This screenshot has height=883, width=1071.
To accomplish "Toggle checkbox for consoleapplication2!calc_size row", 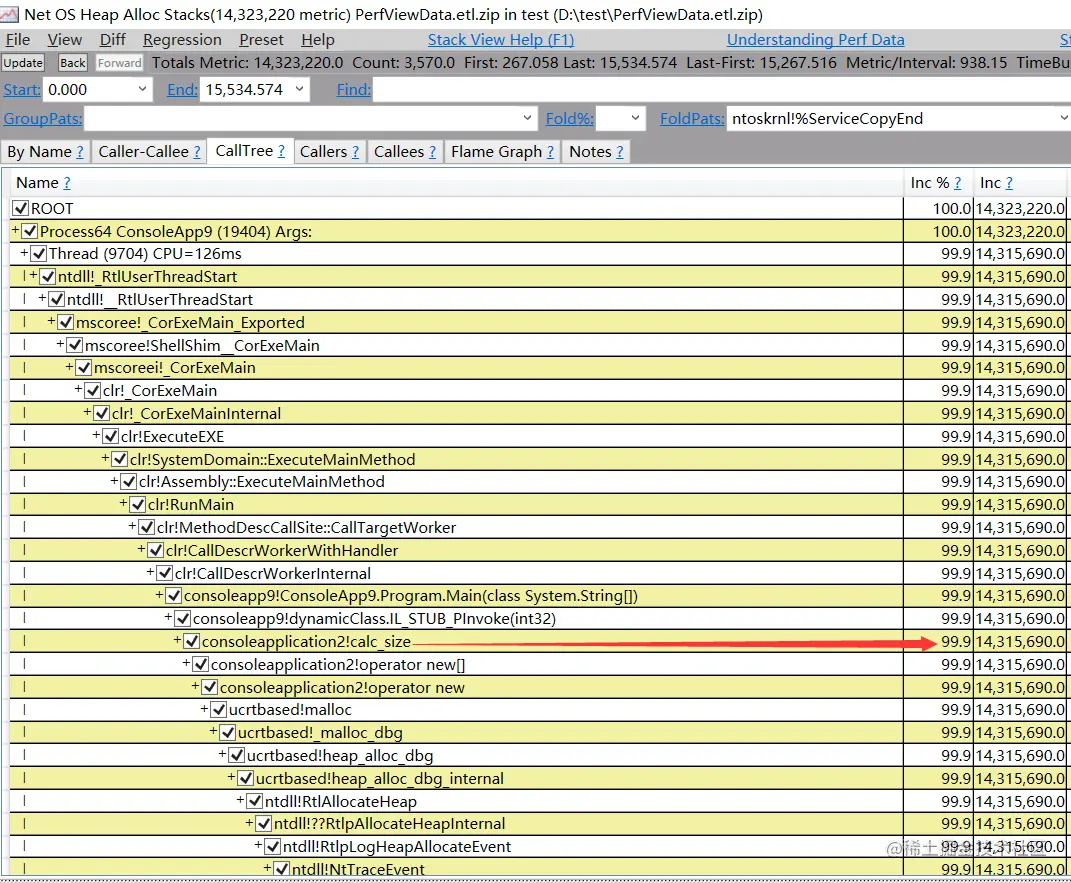I will tap(192, 641).
